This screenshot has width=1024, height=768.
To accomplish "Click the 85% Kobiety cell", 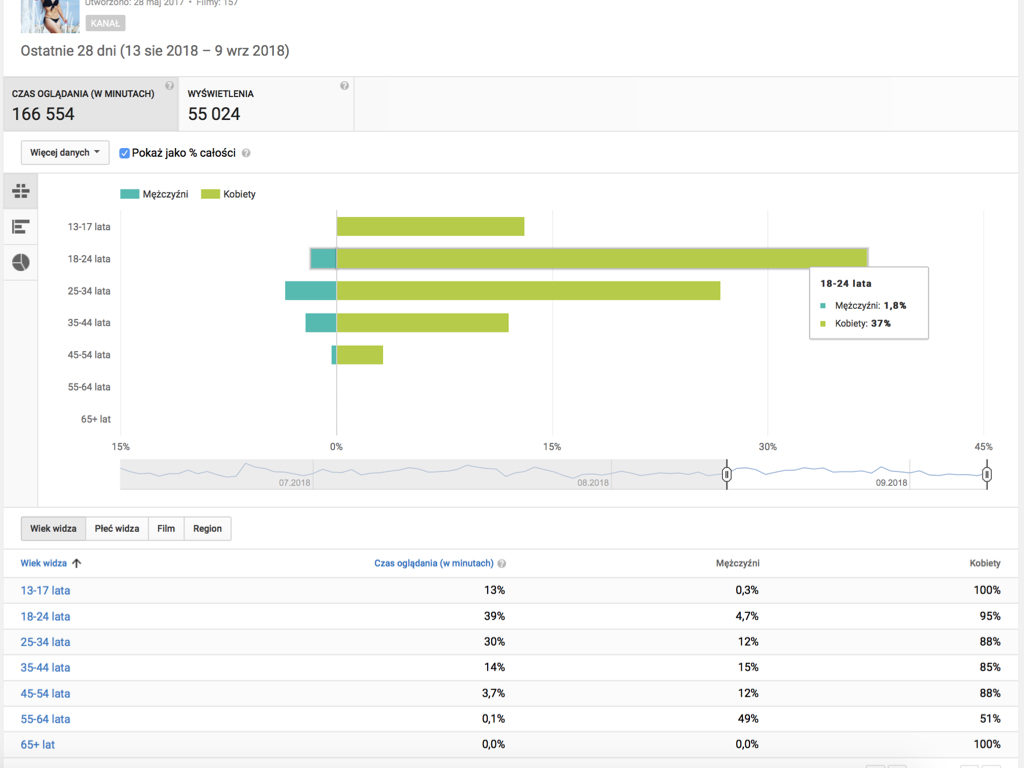I will point(990,667).
